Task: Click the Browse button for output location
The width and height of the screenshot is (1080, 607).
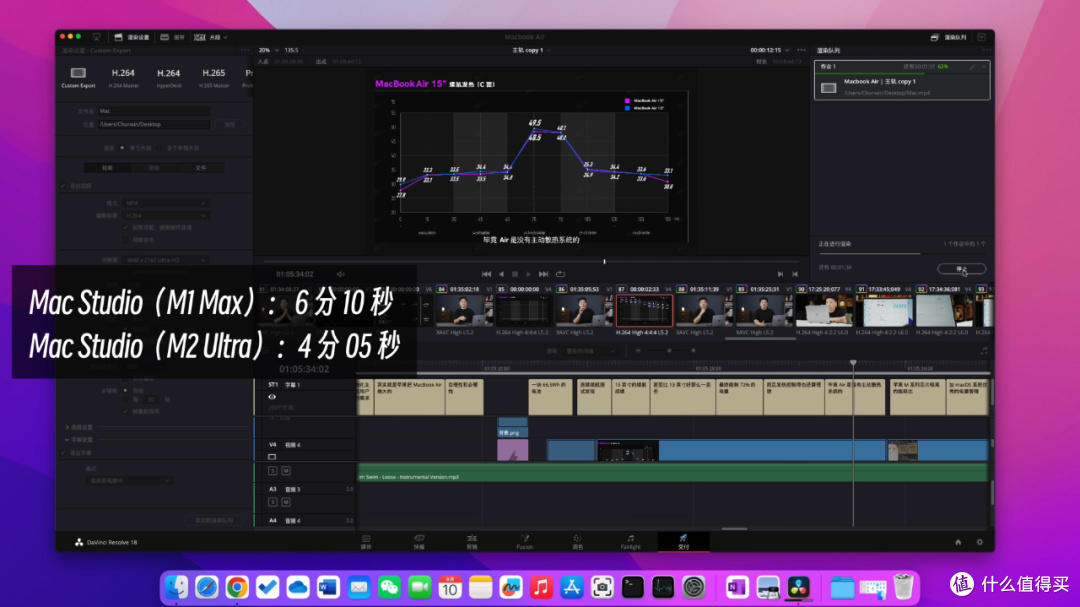Action: 228,124
